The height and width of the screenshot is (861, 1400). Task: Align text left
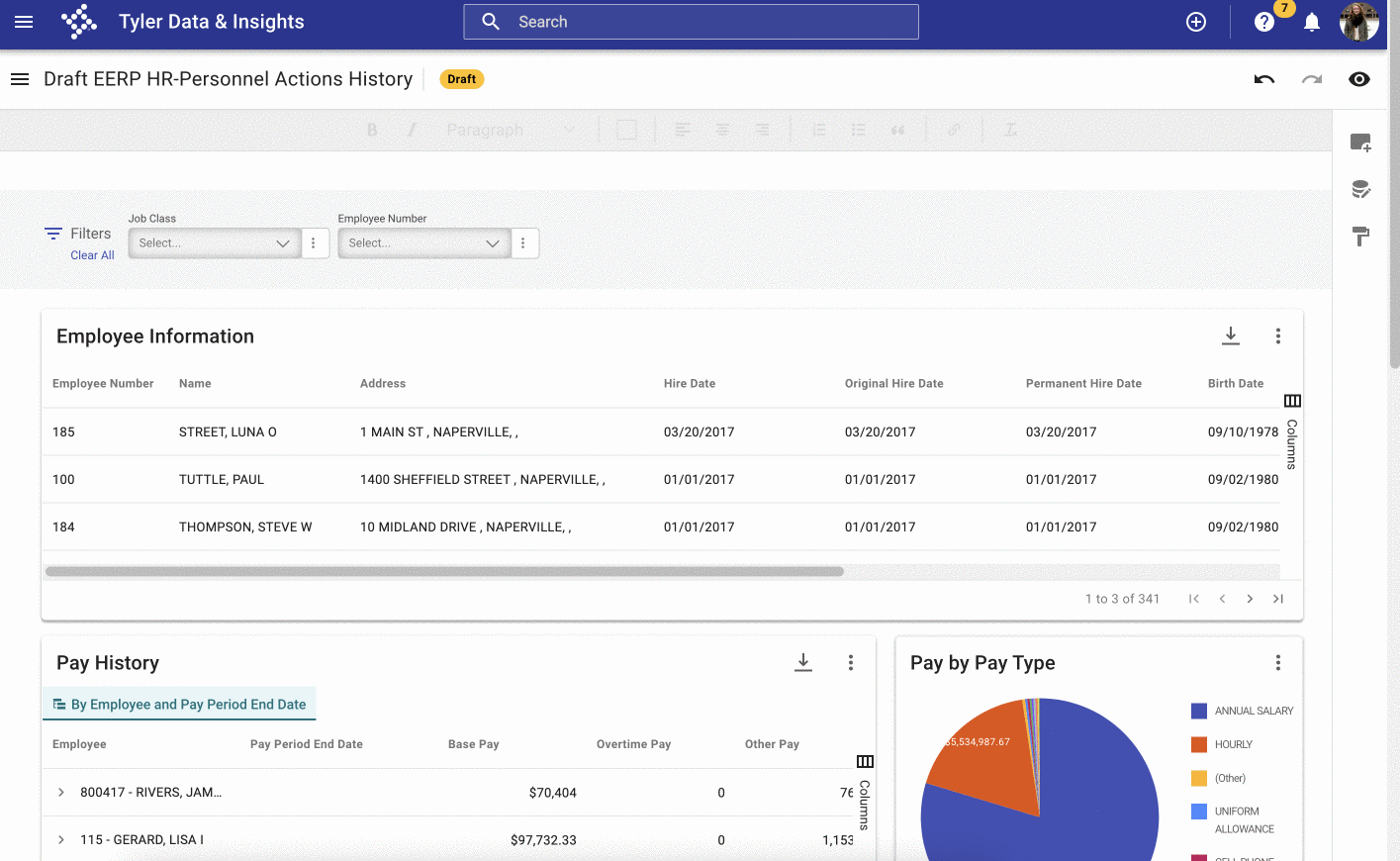tap(683, 130)
